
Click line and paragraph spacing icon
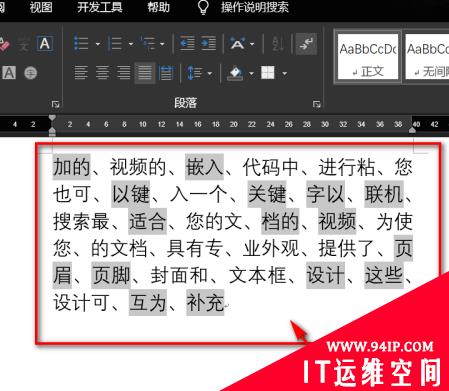tap(194, 73)
